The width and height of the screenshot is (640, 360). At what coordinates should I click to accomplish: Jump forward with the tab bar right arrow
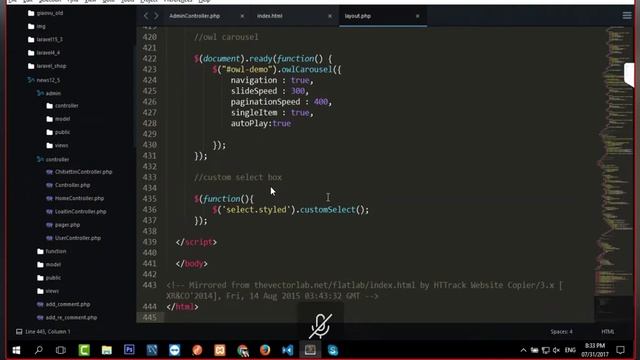pyautogui.click(x=156, y=16)
